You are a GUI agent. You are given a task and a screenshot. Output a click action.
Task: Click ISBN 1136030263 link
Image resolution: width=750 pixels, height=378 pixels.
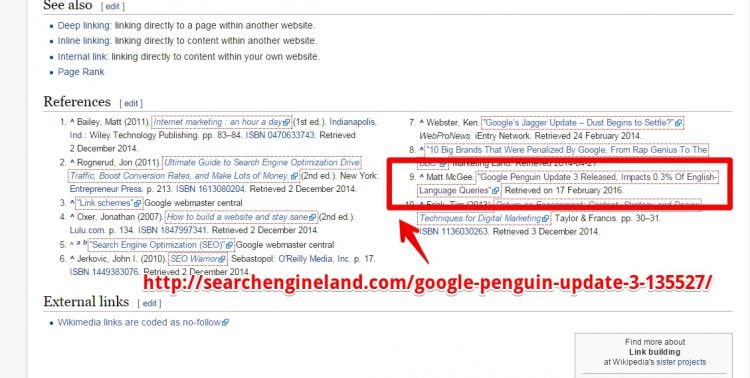(x=453, y=232)
